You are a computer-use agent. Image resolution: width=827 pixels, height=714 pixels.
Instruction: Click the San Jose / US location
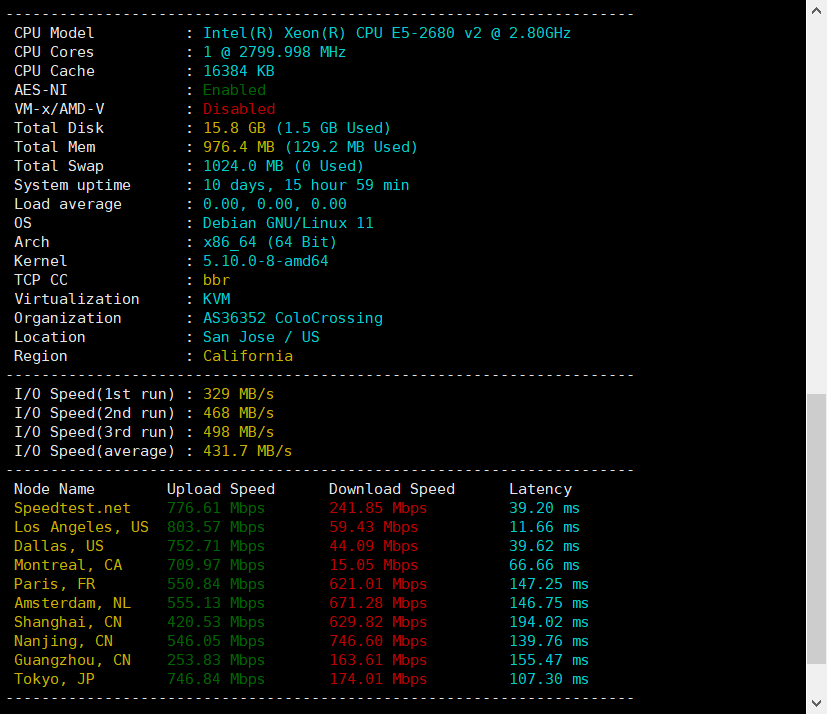[x=261, y=337]
